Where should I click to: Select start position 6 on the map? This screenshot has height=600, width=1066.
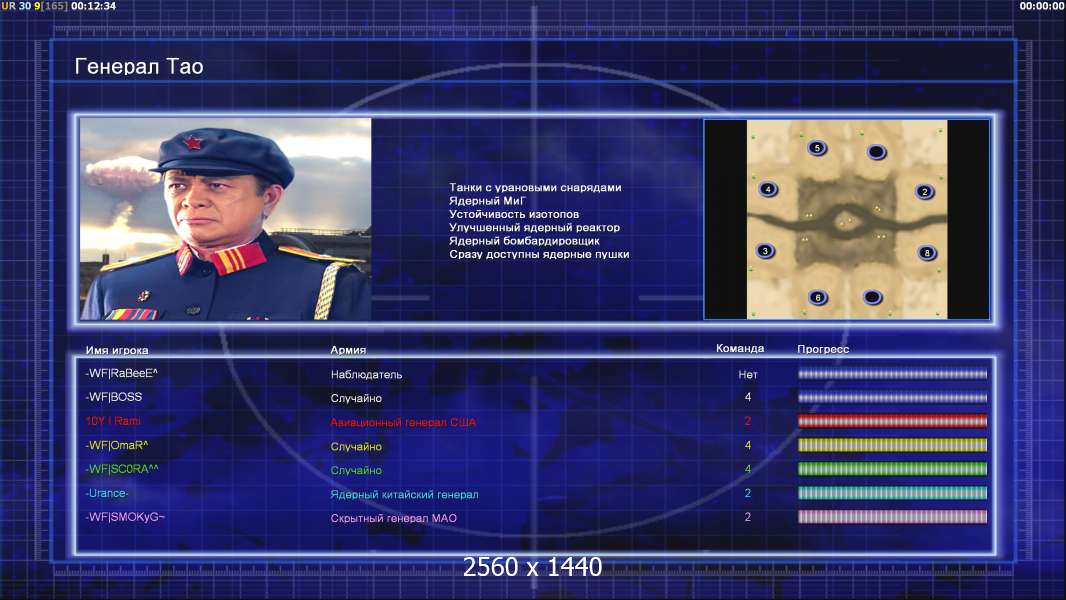[818, 297]
